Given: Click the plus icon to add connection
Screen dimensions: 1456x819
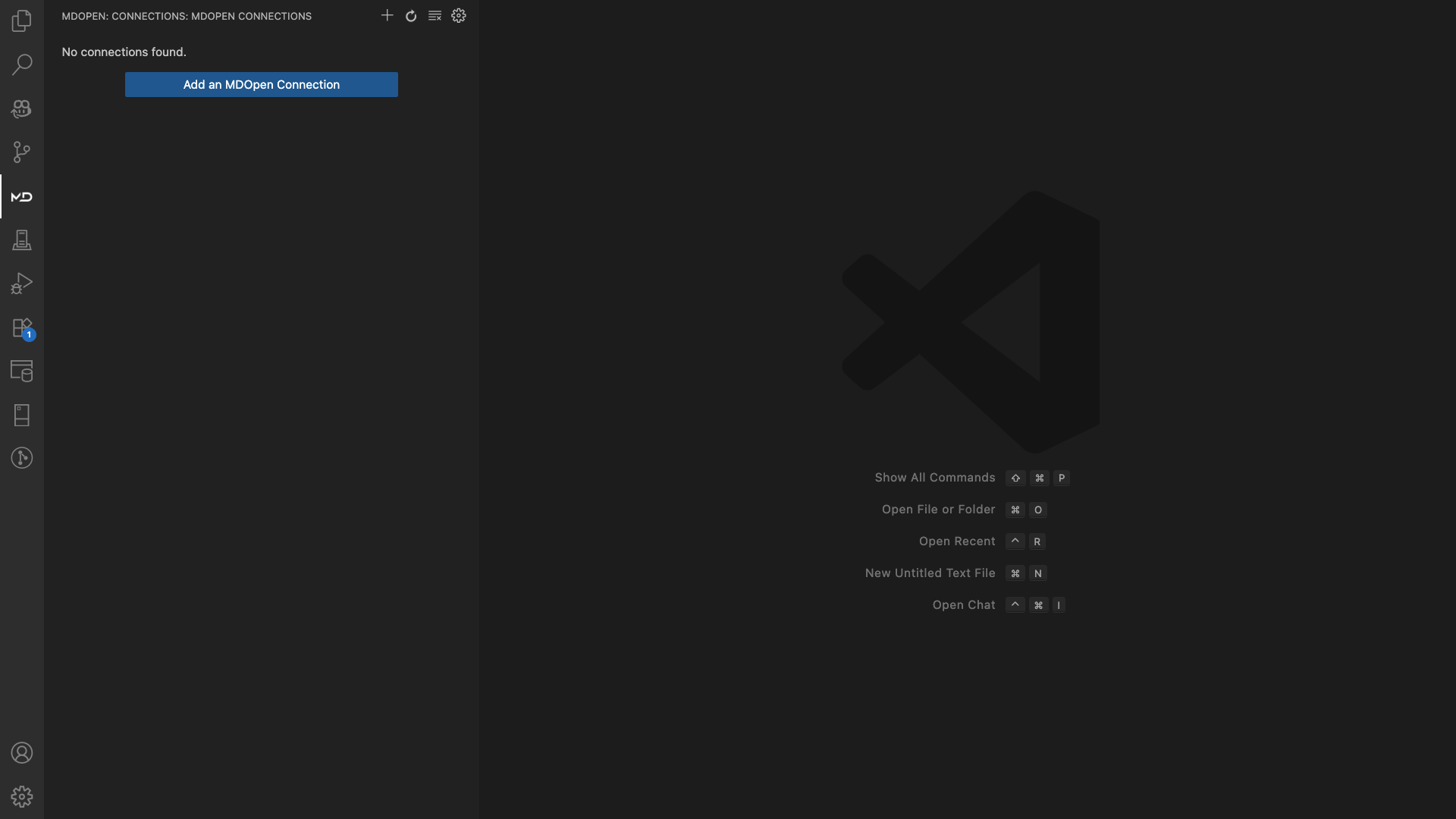Looking at the screenshot, I should tap(387, 15).
